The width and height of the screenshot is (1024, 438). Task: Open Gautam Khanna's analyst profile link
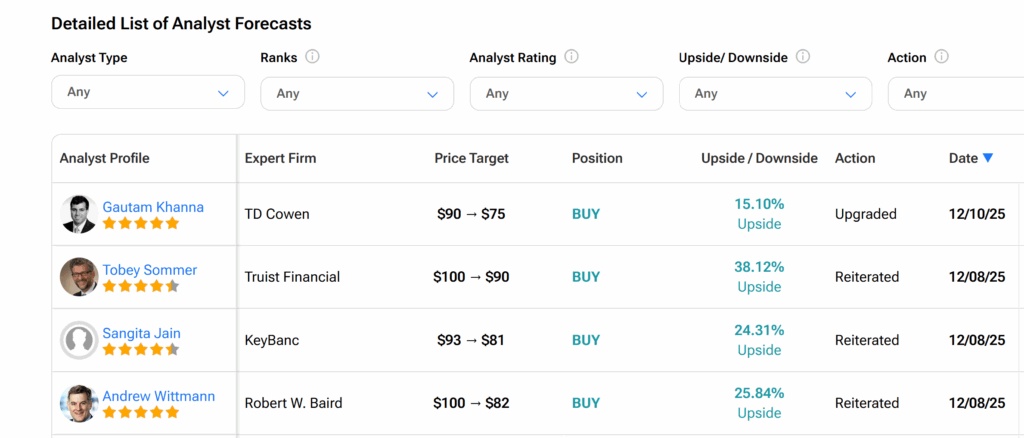pyautogui.click(x=153, y=207)
